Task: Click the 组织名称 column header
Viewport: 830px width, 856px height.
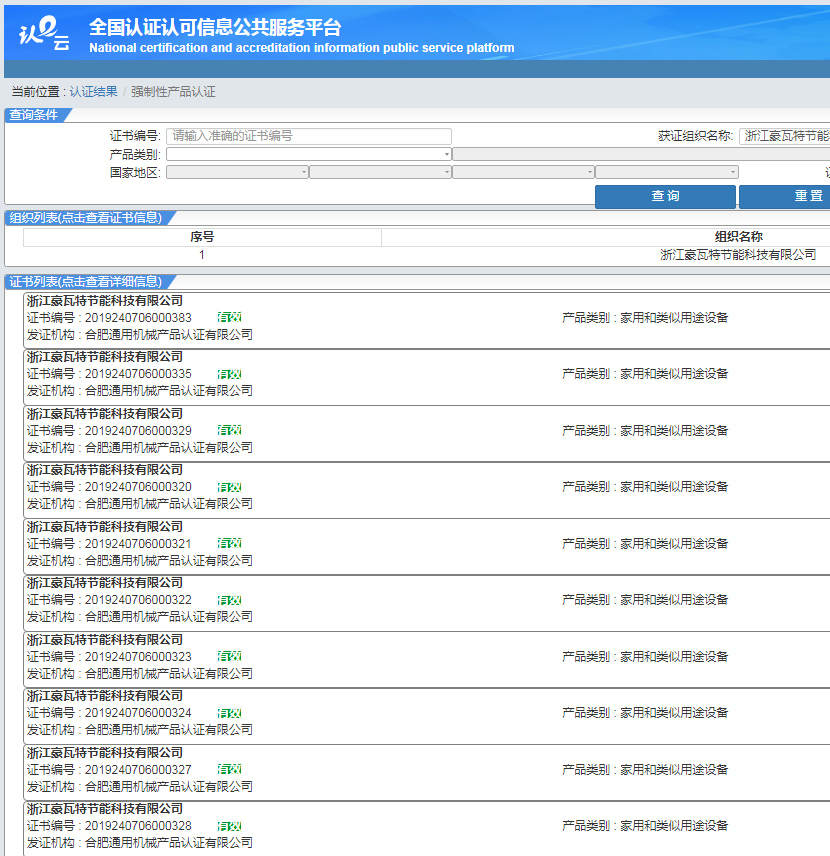Action: click(738, 237)
